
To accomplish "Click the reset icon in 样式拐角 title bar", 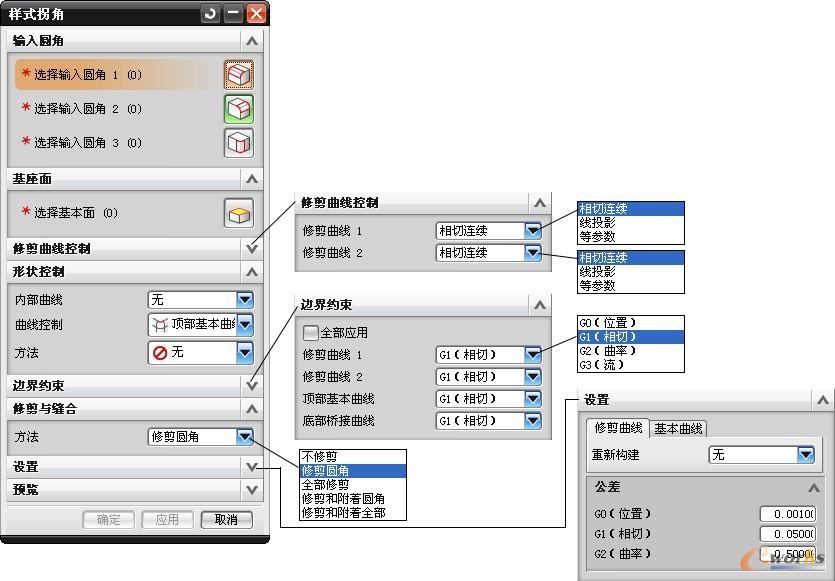I will pyautogui.click(x=210, y=14).
